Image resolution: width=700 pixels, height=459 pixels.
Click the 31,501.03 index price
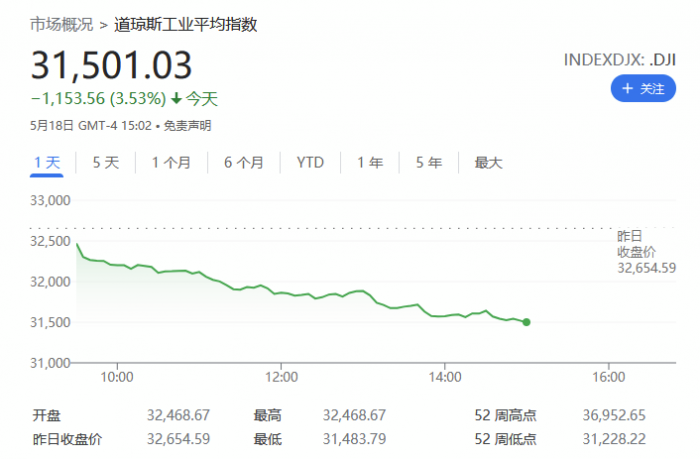[111, 65]
